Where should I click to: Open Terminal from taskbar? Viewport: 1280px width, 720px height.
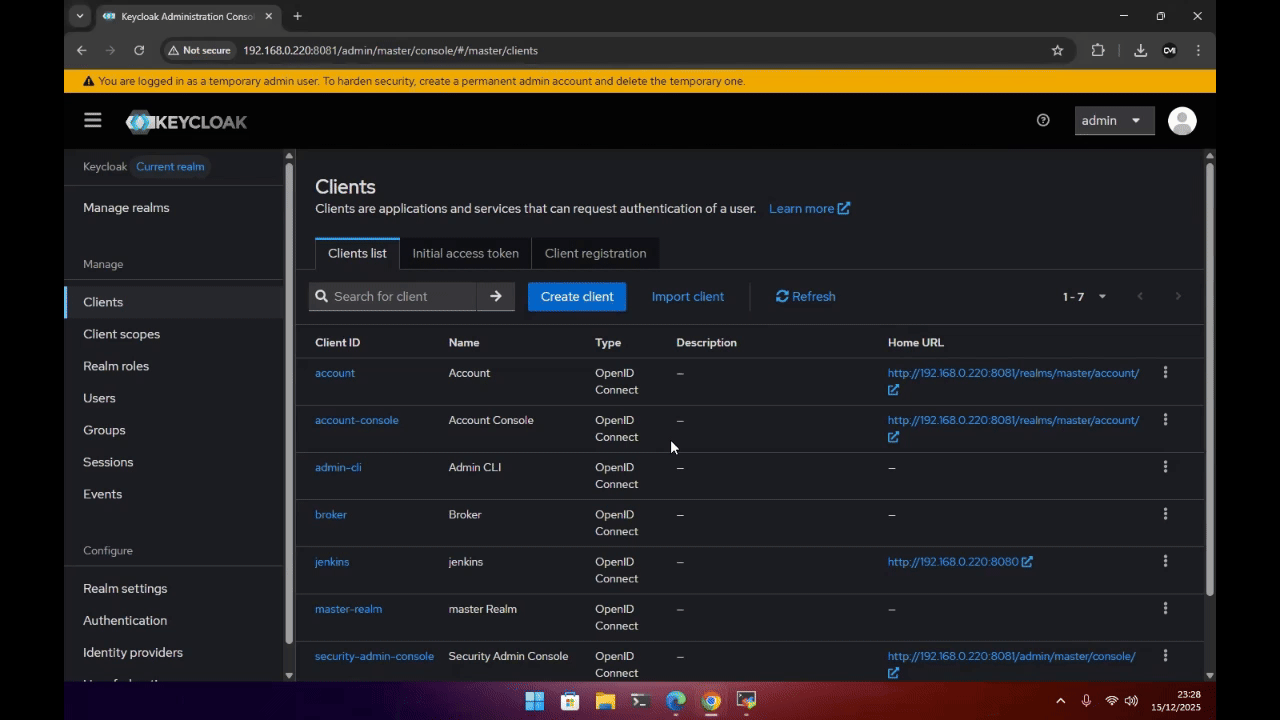coord(640,701)
